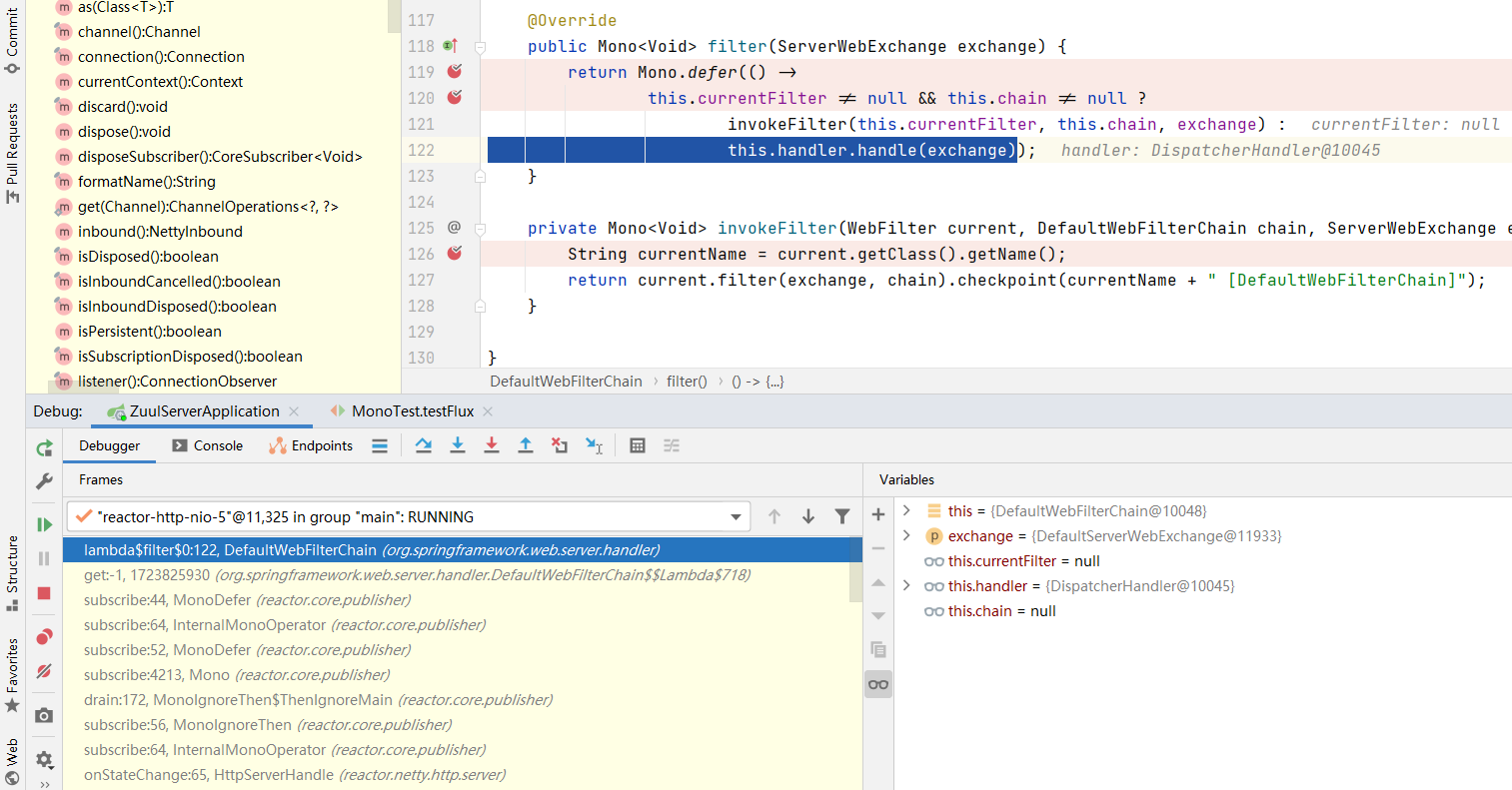
Task: Switch to the Console tab
Action: coord(207,445)
